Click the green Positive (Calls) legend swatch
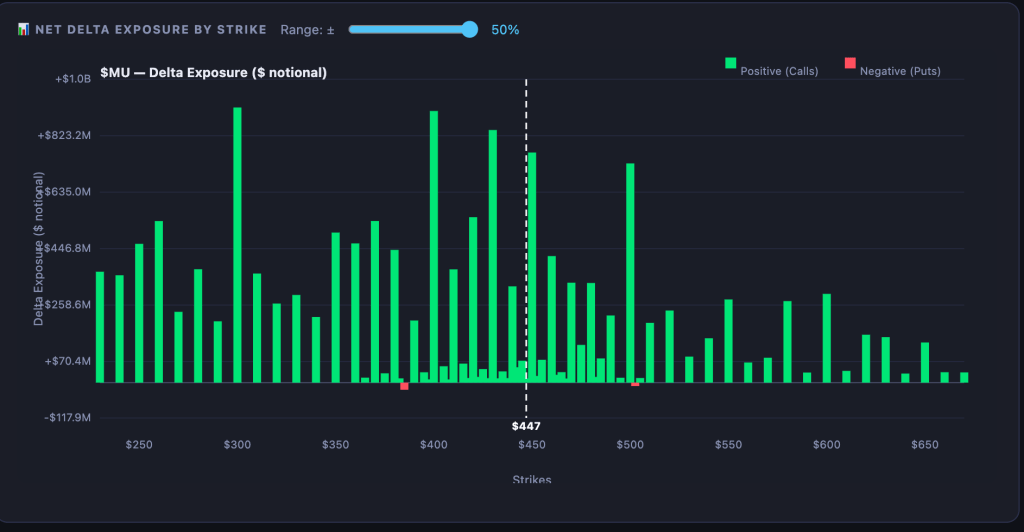 730,63
